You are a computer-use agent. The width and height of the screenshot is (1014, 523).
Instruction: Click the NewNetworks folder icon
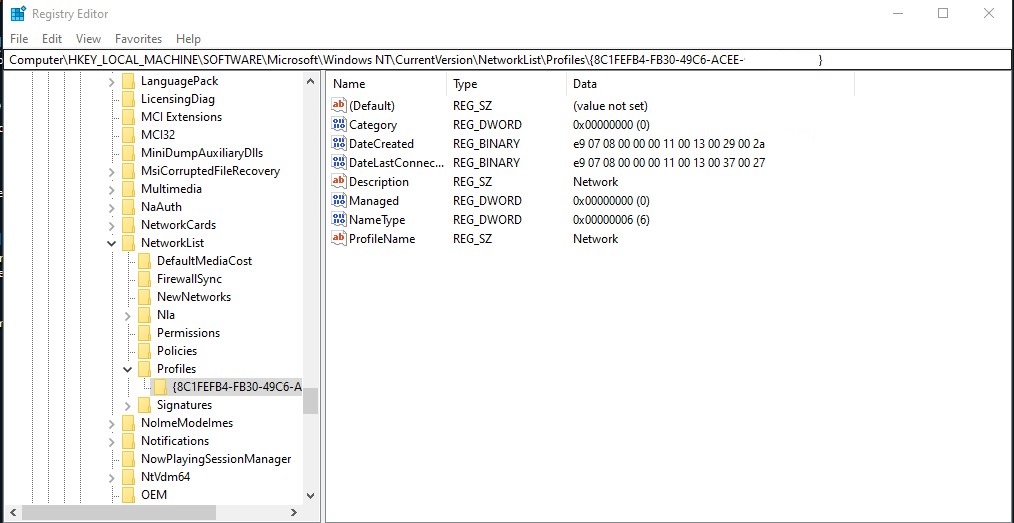click(144, 297)
